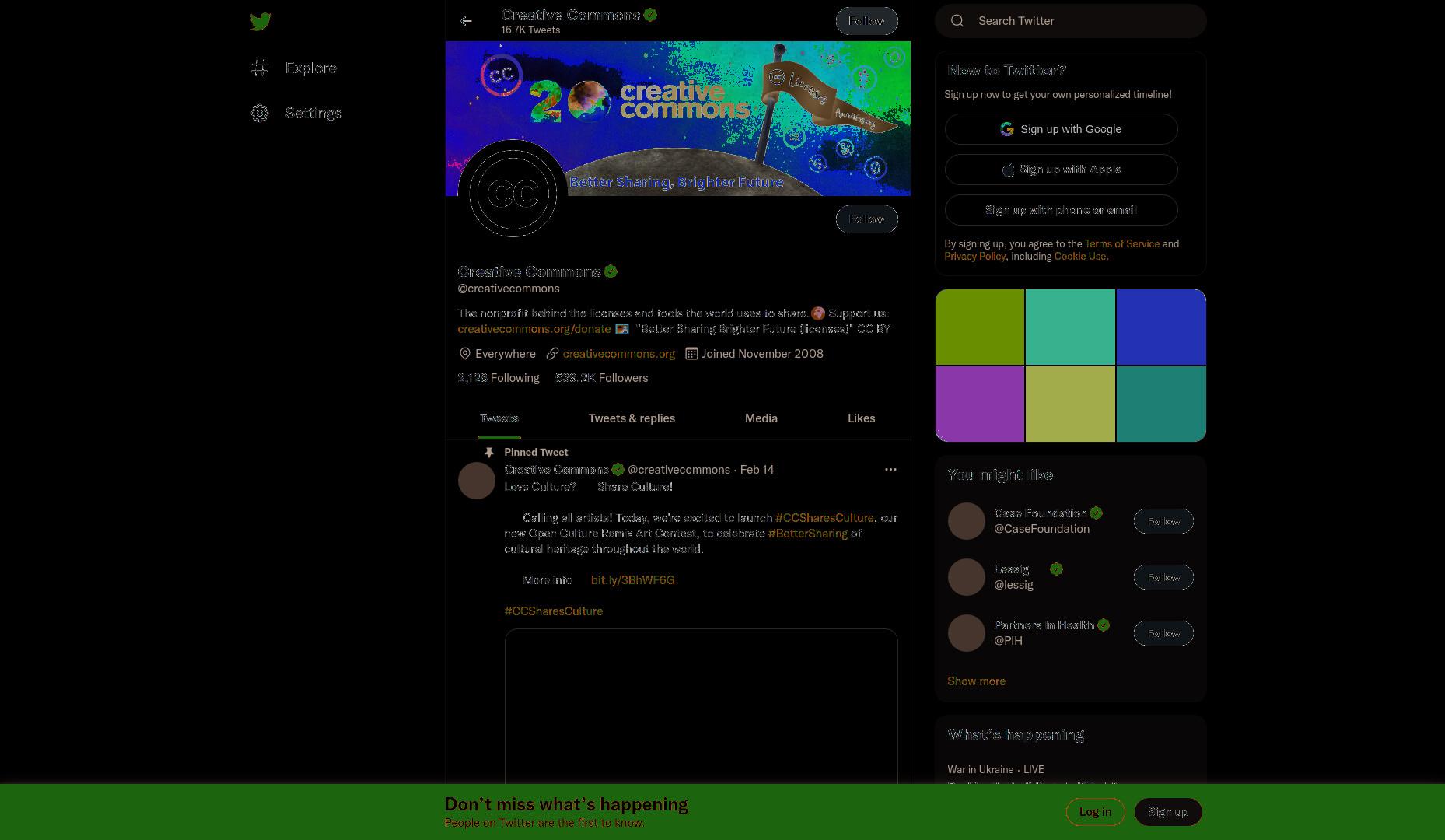Open Explore from the sidebar

click(294, 68)
